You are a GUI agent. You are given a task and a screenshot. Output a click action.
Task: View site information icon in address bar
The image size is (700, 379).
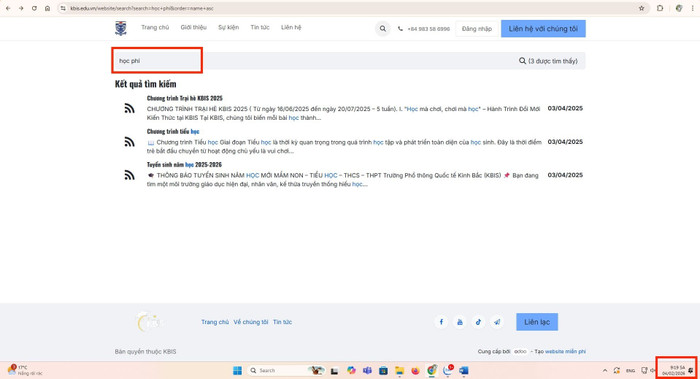[63, 8]
